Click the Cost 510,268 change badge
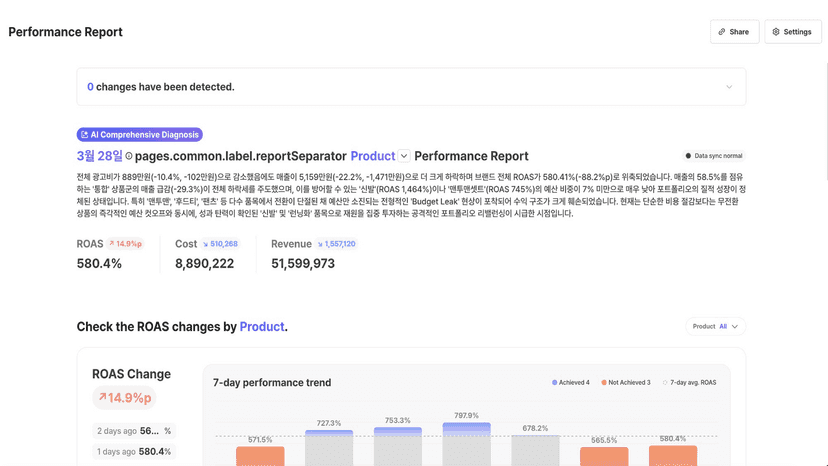 [220, 244]
